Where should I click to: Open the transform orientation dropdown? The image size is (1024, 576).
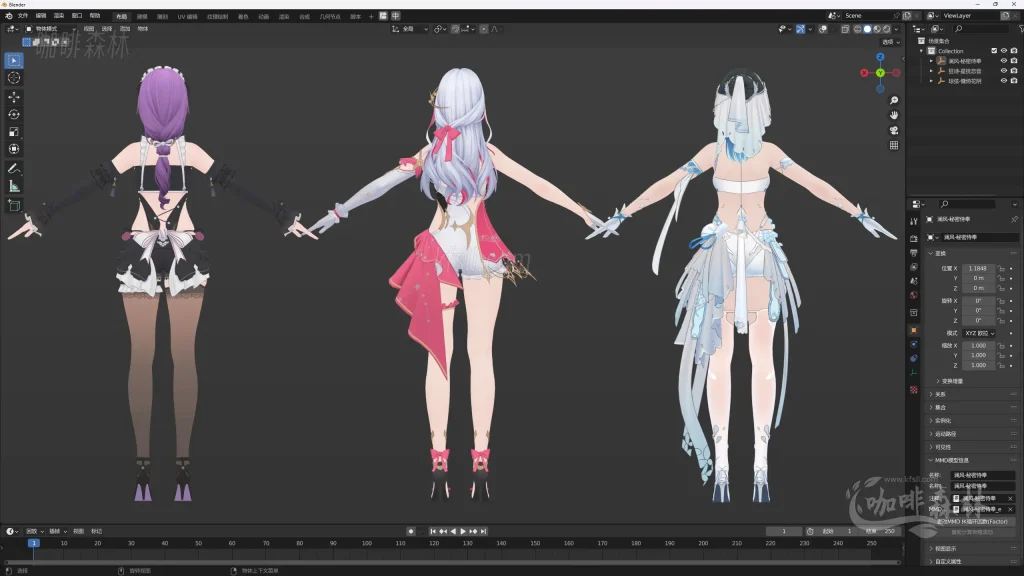pos(409,29)
